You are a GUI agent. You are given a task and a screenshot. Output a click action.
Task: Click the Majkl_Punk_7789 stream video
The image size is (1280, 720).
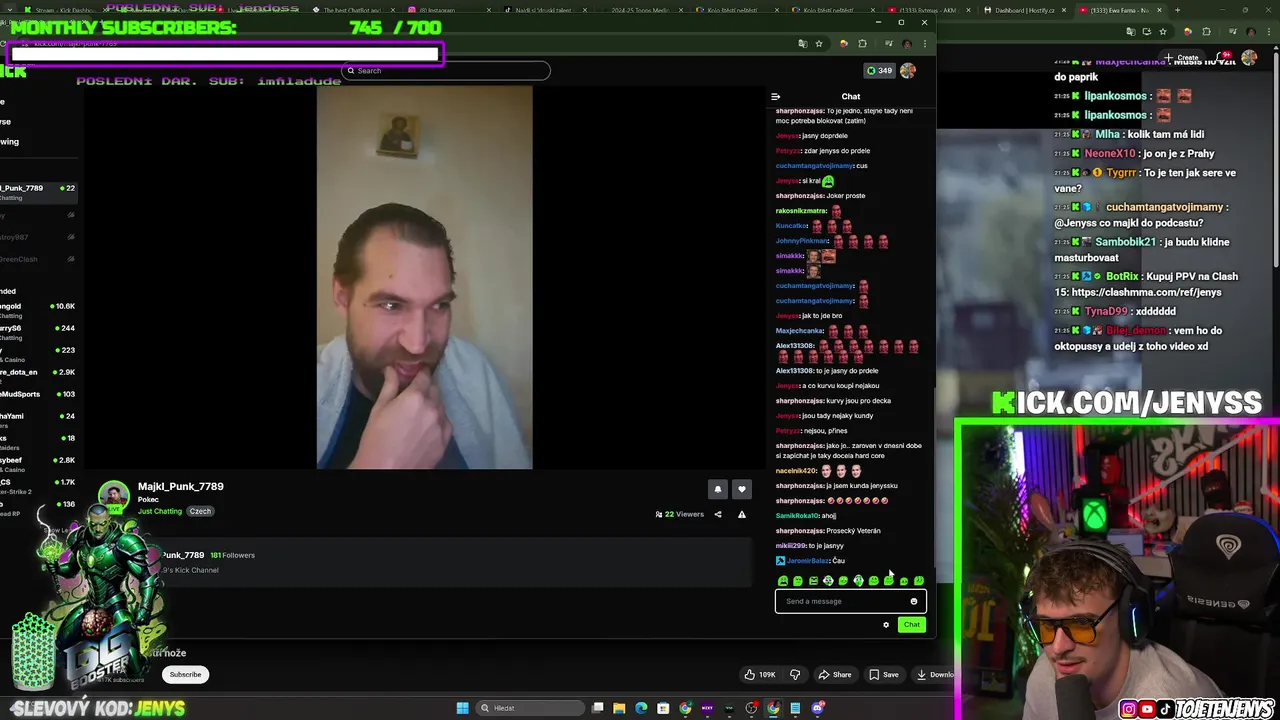coord(424,277)
